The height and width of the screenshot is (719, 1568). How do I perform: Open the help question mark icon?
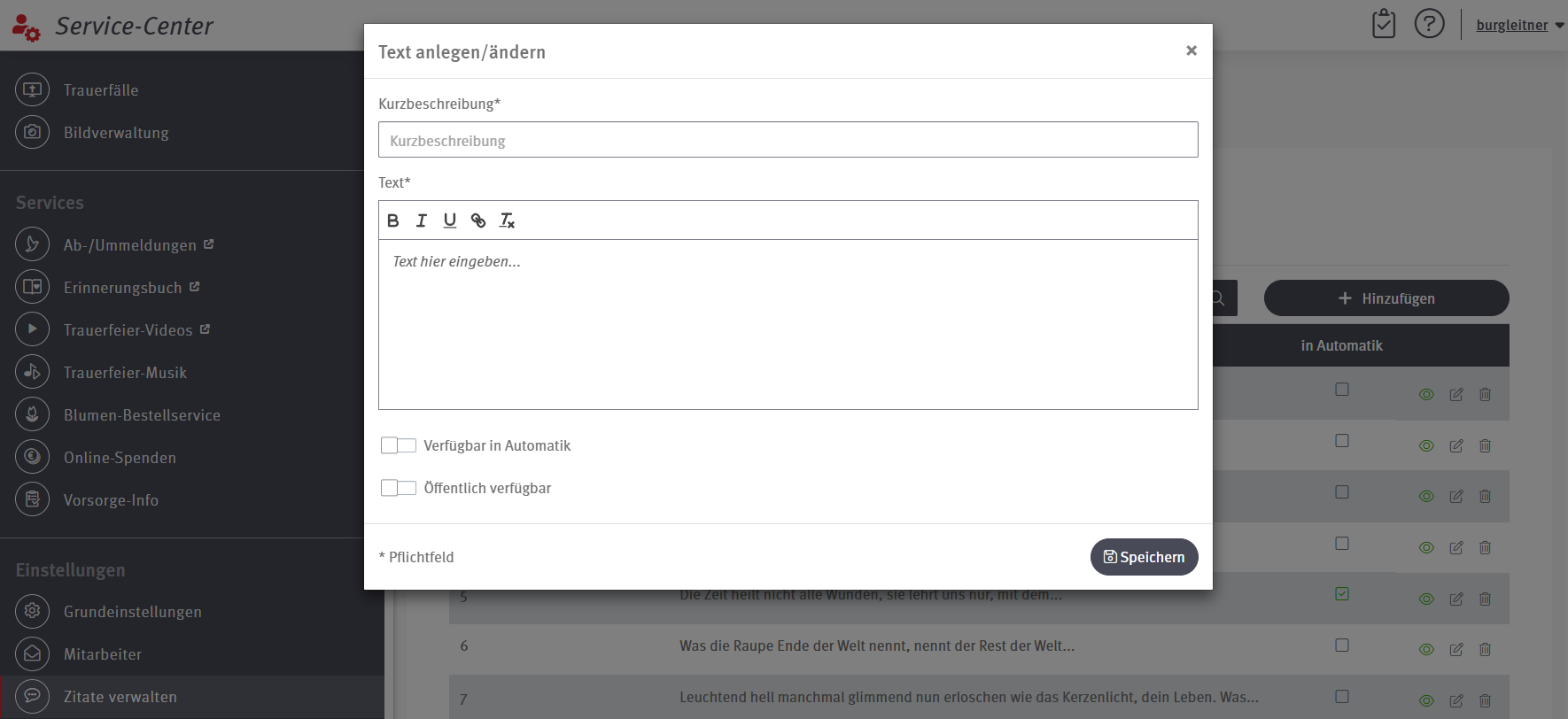(x=1429, y=24)
